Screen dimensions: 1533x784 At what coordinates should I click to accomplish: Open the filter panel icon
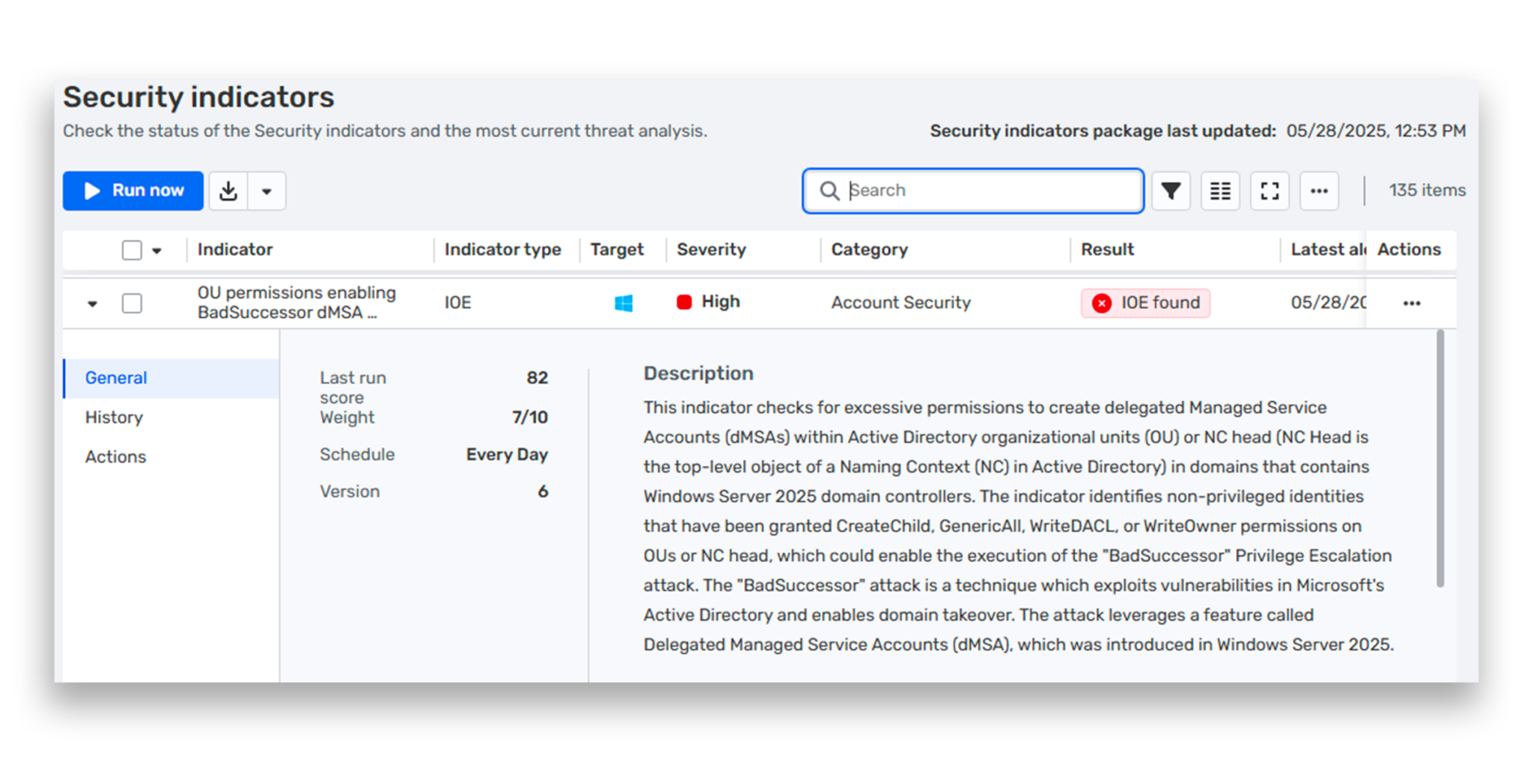pos(1171,191)
